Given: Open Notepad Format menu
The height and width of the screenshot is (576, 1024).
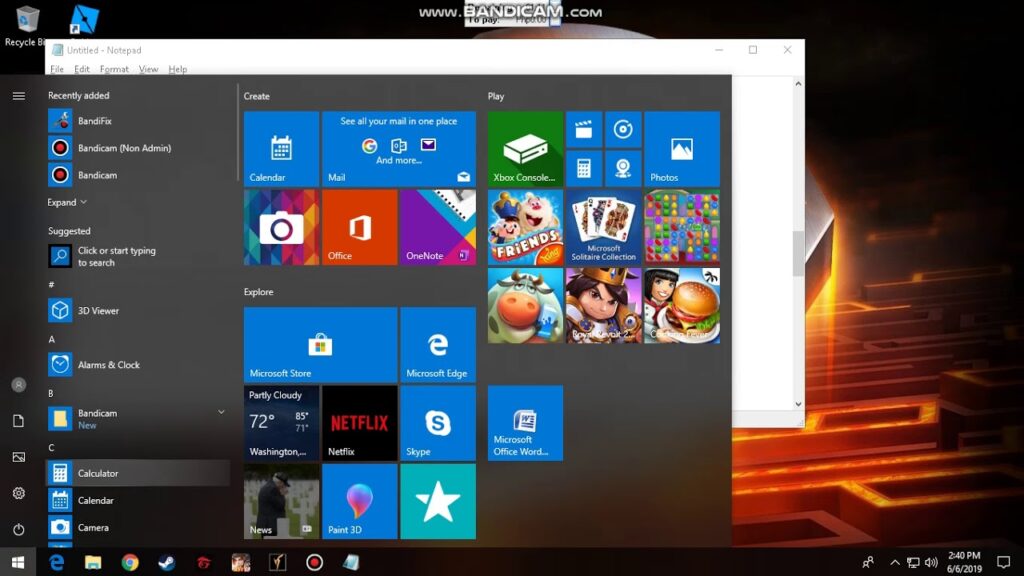Looking at the screenshot, I should 114,69.
